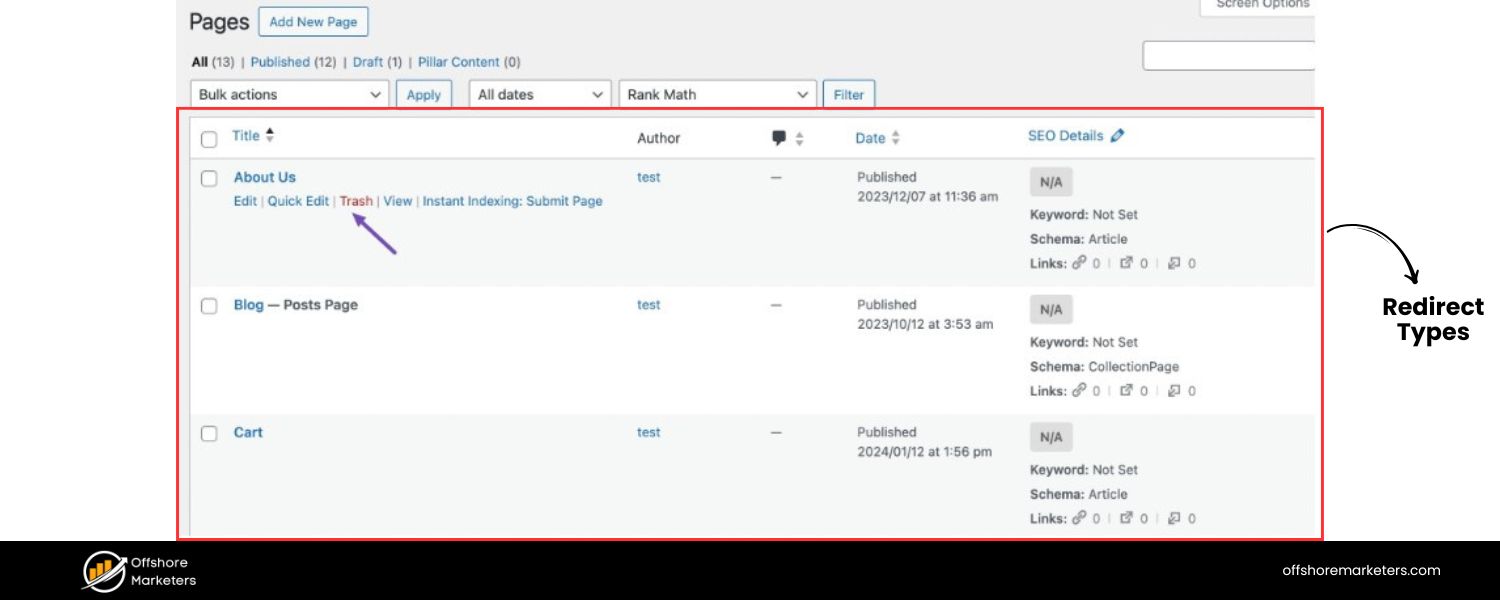Click the N/A SEO score badge for Cart
The width and height of the screenshot is (1500, 600).
[1051, 437]
